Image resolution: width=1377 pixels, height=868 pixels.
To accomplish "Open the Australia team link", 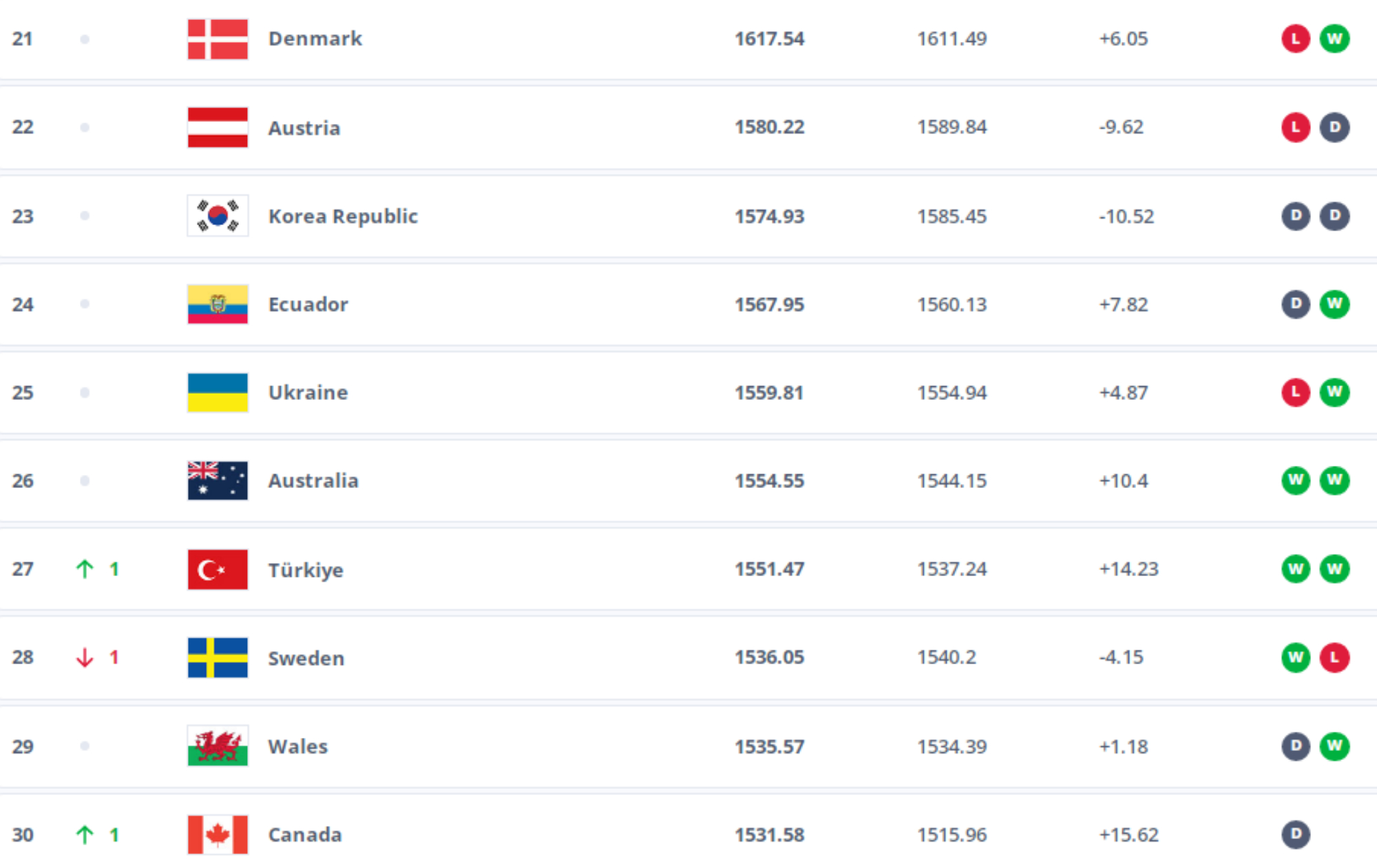I will [313, 480].
